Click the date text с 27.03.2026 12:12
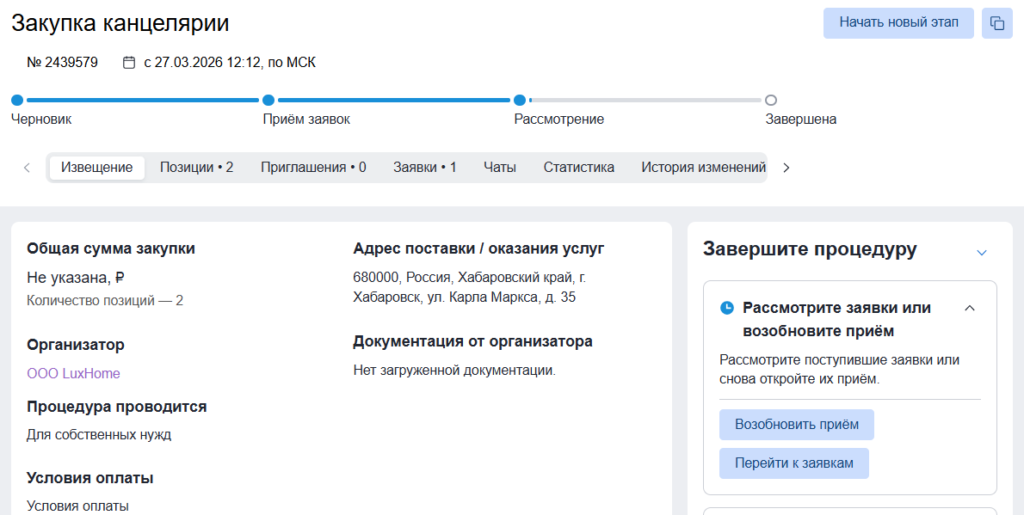The width and height of the screenshot is (1024, 515). point(230,63)
